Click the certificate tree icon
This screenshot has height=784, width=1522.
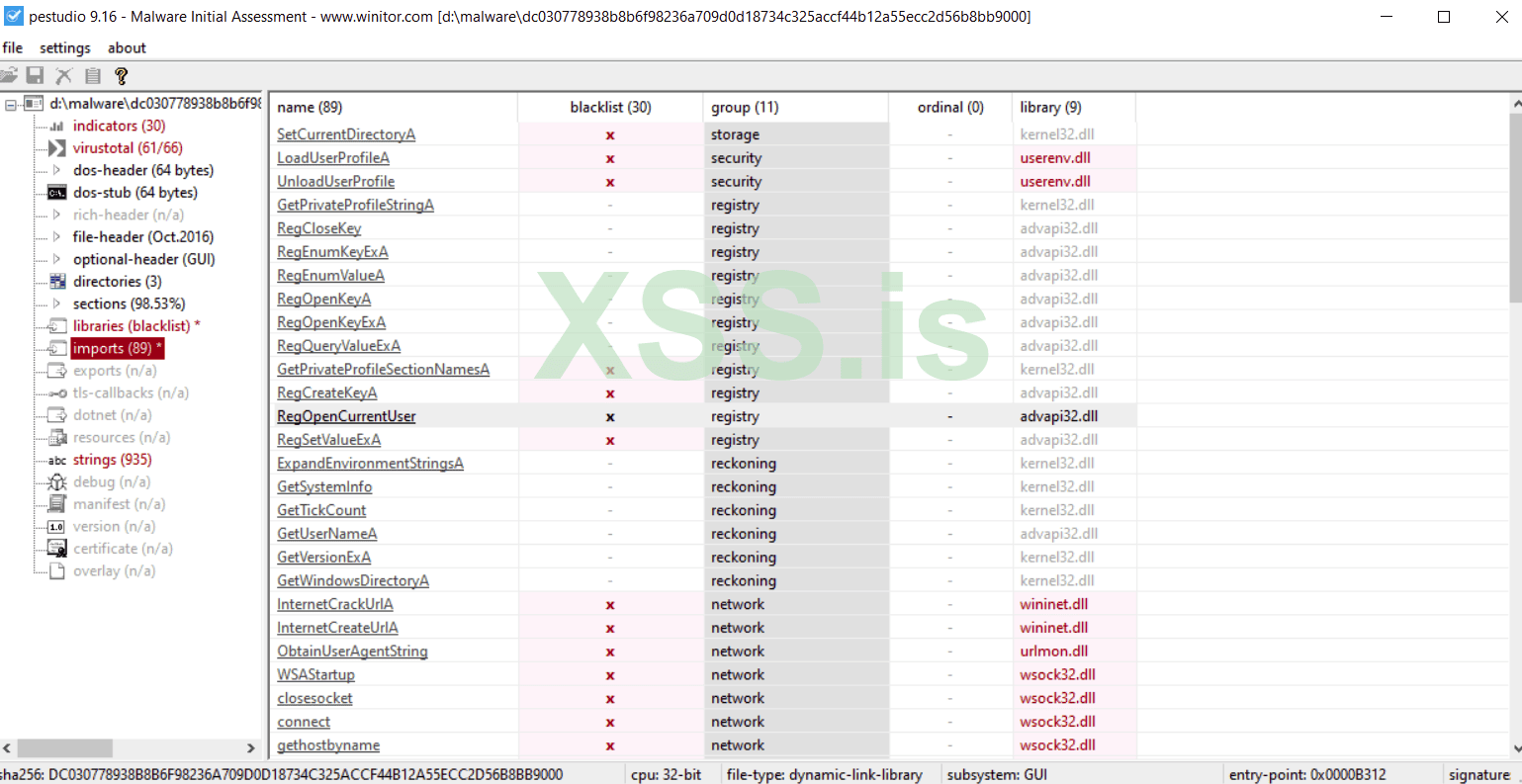point(56,549)
